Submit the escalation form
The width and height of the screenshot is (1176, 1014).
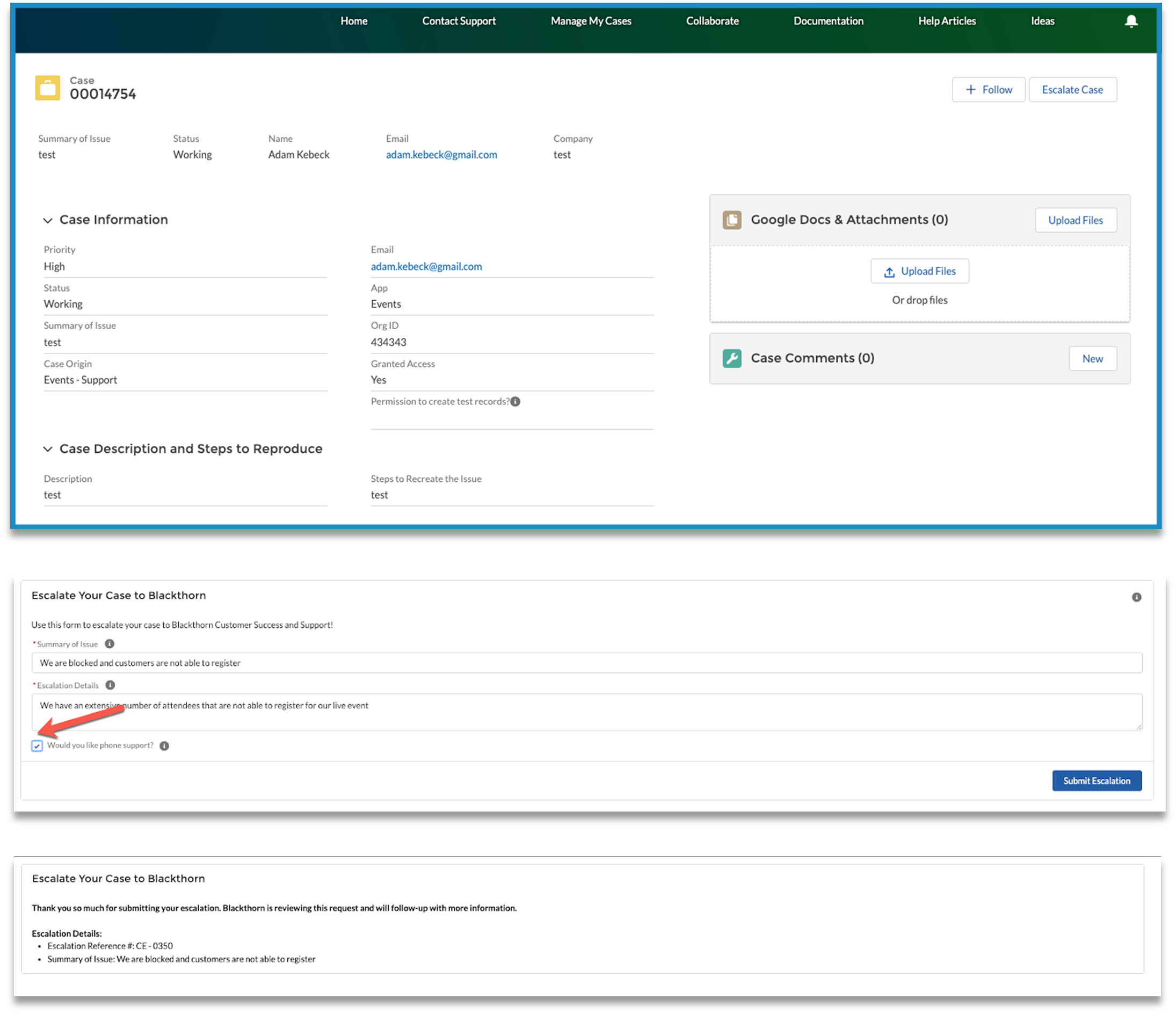coord(1096,781)
